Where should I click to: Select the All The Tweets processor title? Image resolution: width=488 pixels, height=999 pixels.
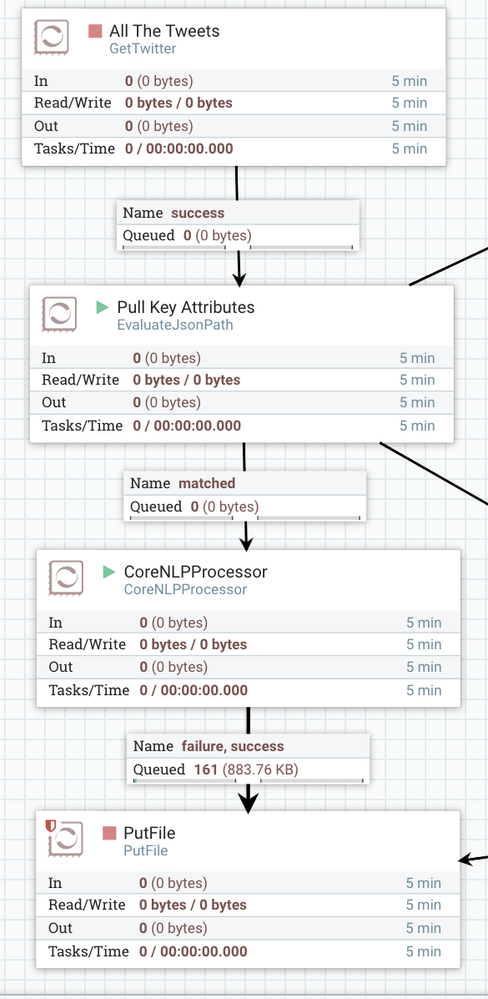click(x=164, y=31)
